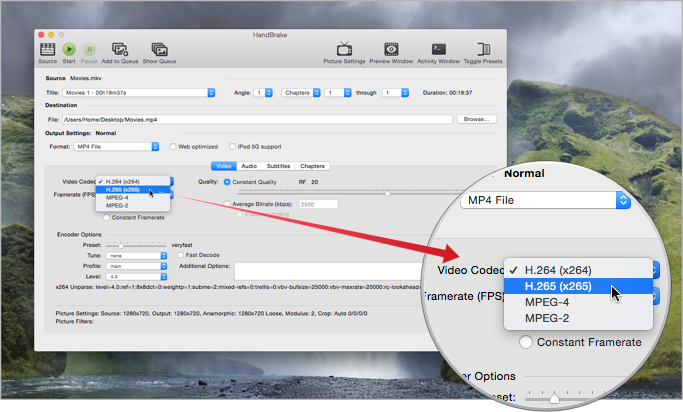Switch to the Subtitles tab
Screen dimensions: 683x412
[278, 166]
